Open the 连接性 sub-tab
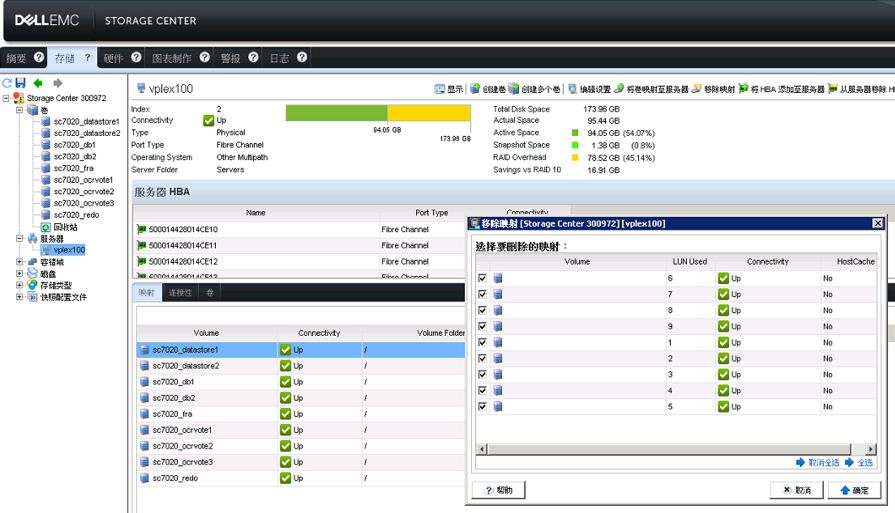895x513 pixels. tap(180, 293)
